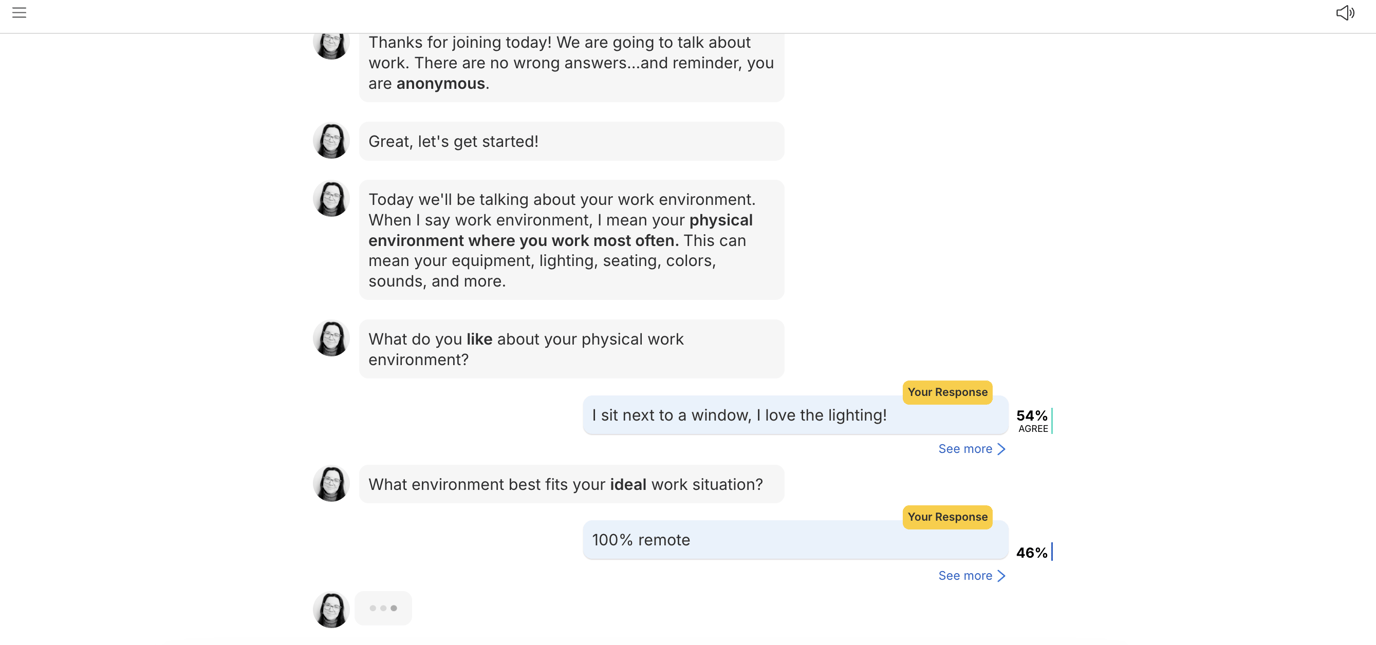Click Your Response badge on 100% remote answer
Image resolution: width=1376 pixels, height=645 pixels.
pyautogui.click(x=947, y=517)
